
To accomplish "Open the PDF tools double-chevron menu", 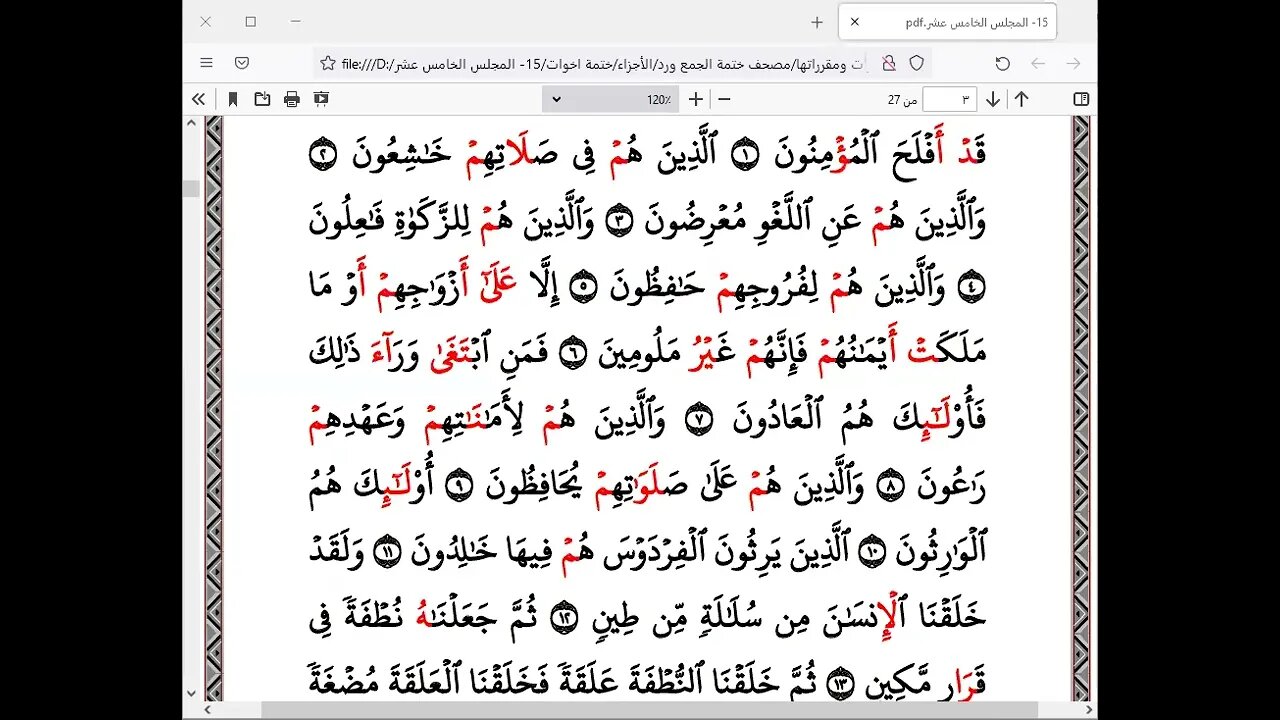I will click(x=199, y=99).
